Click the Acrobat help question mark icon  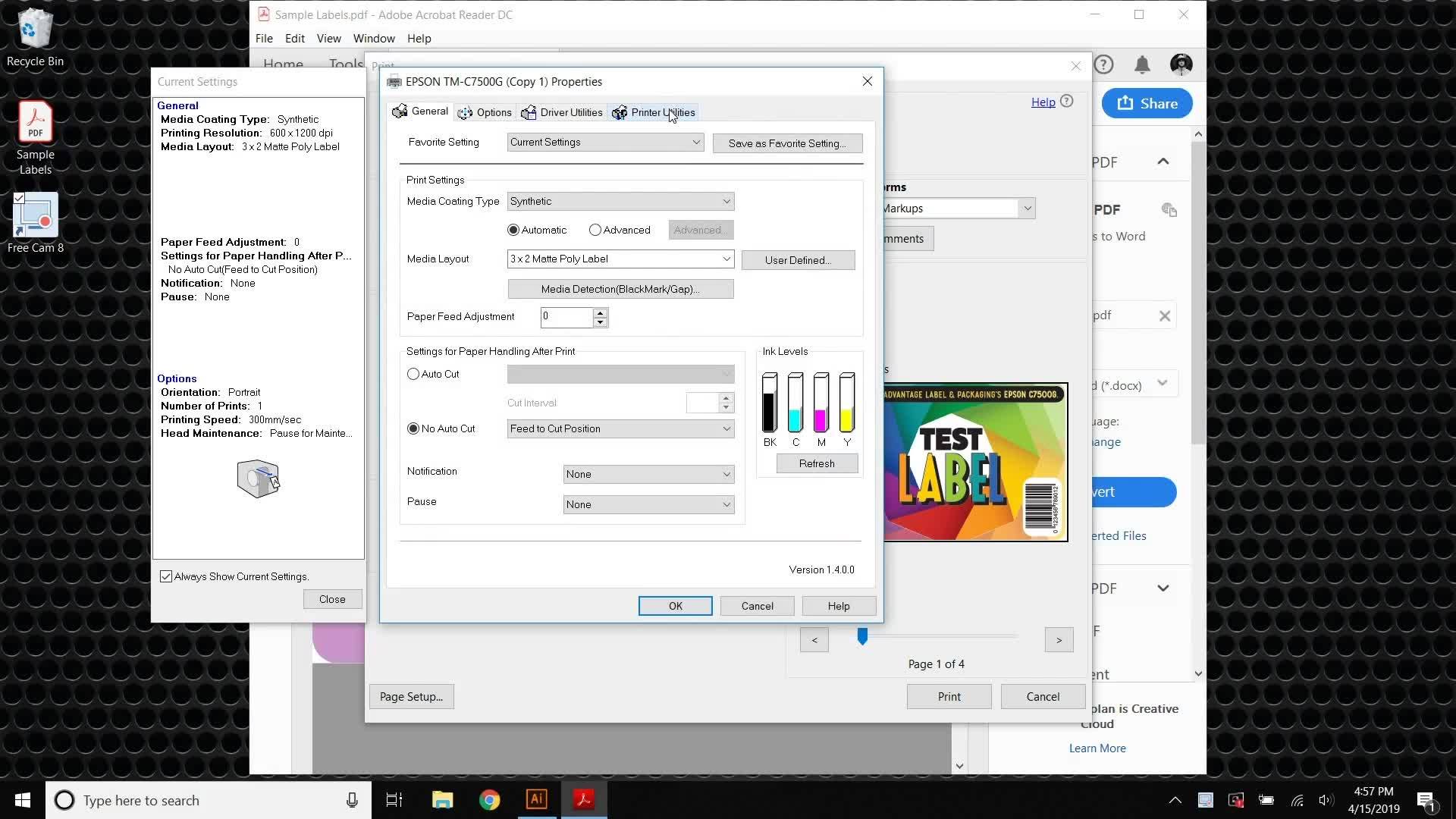1103,64
